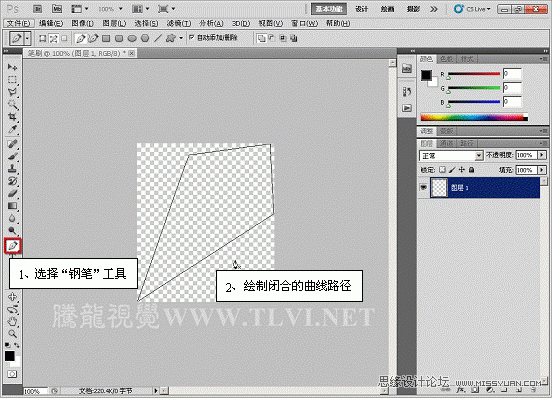Switch to the Swatches tab

tap(446, 59)
